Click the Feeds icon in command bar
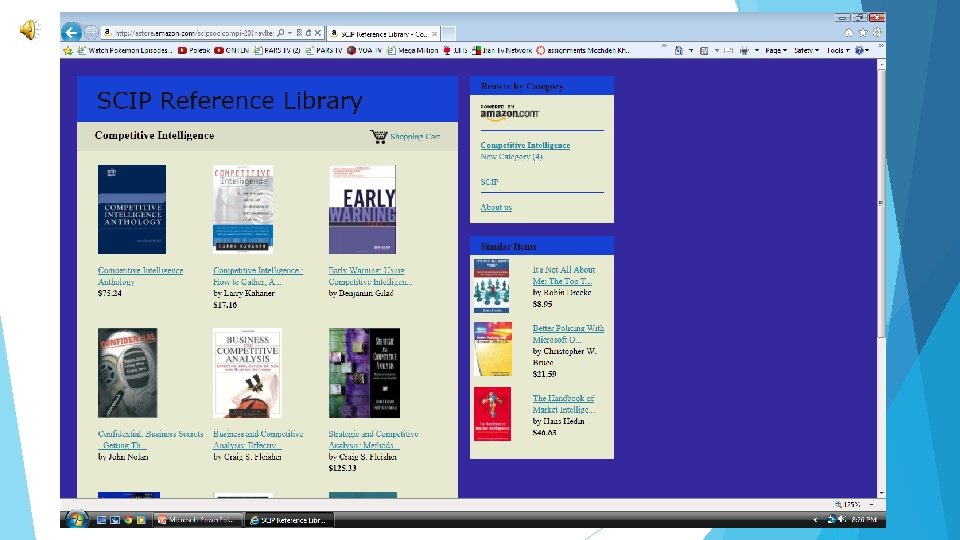Image resolution: width=960 pixels, height=540 pixels. point(704,51)
